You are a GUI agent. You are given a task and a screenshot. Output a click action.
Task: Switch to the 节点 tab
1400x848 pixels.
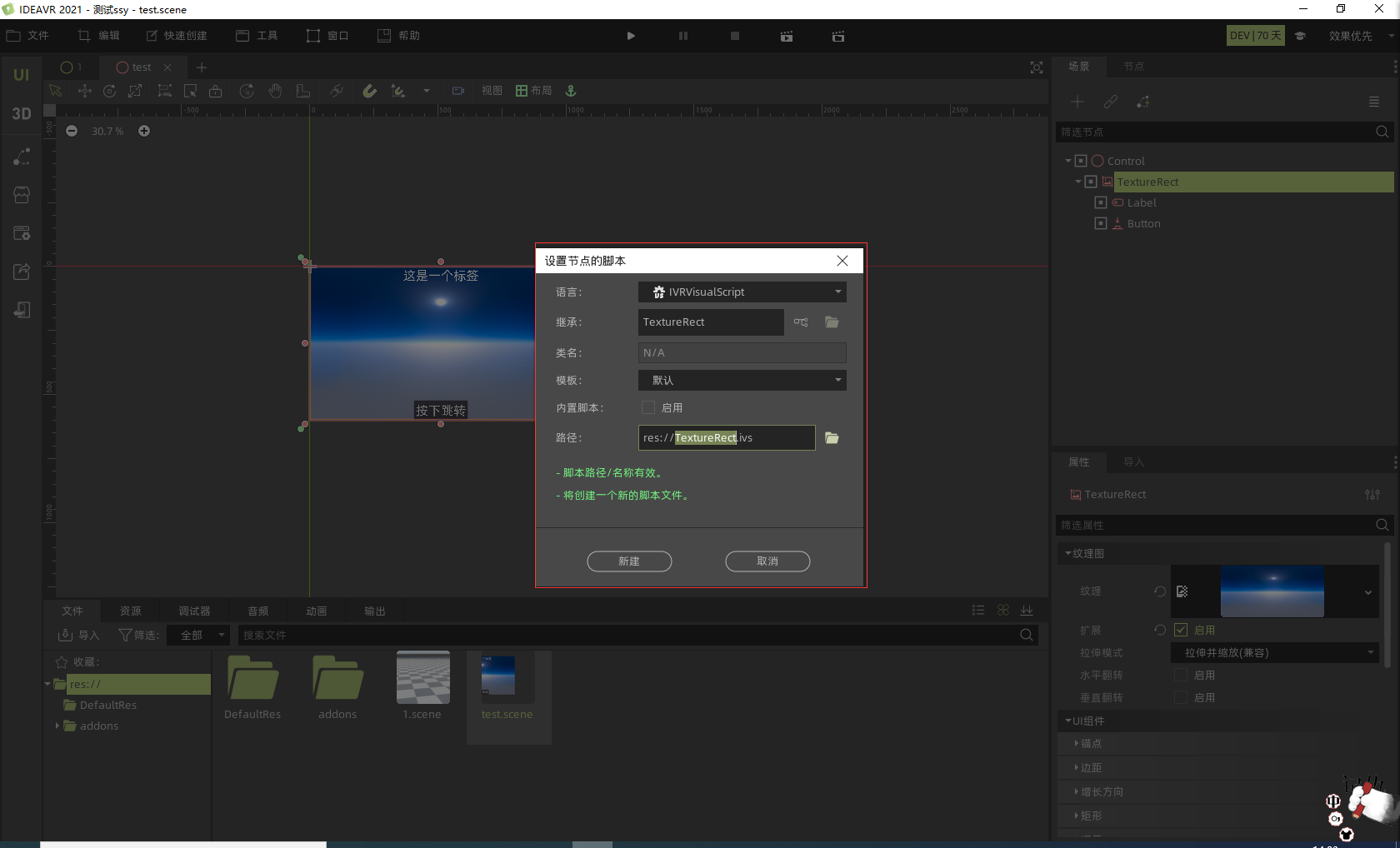coord(1133,66)
